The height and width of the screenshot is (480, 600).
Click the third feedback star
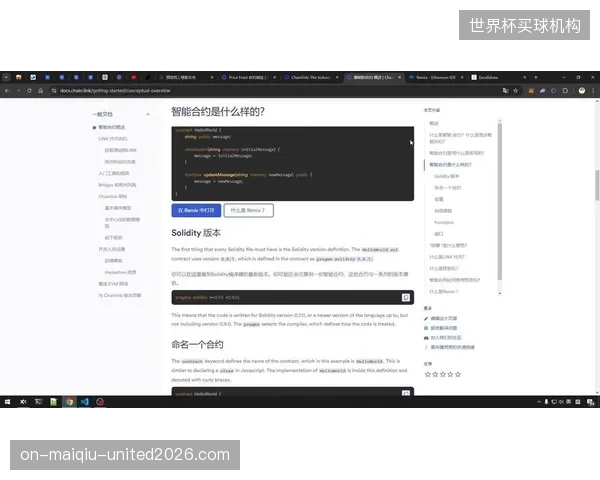pyautogui.click(x=443, y=374)
